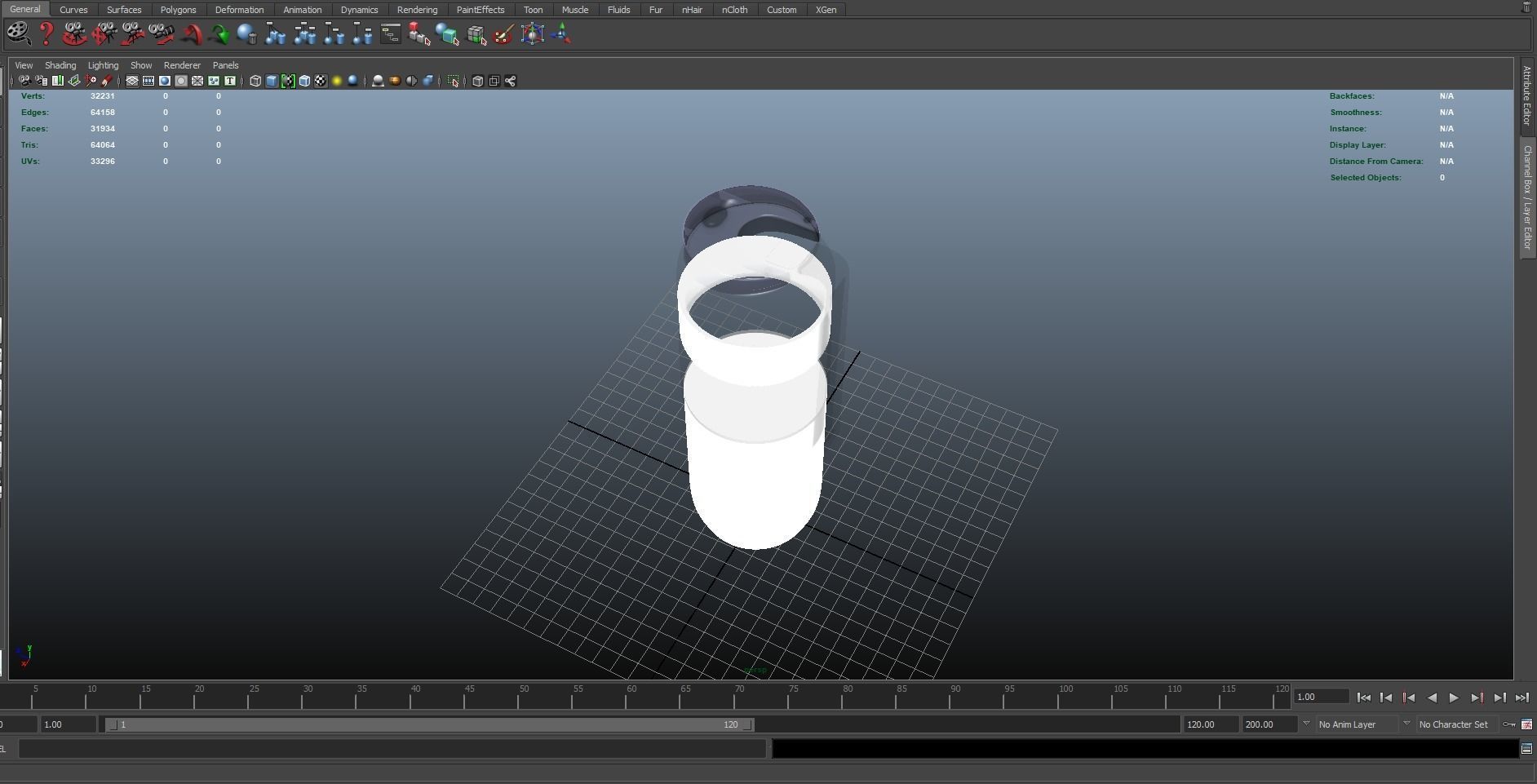Image resolution: width=1537 pixels, height=784 pixels.
Task: Toggle isolate select in panel toolbar
Action: point(453,81)
